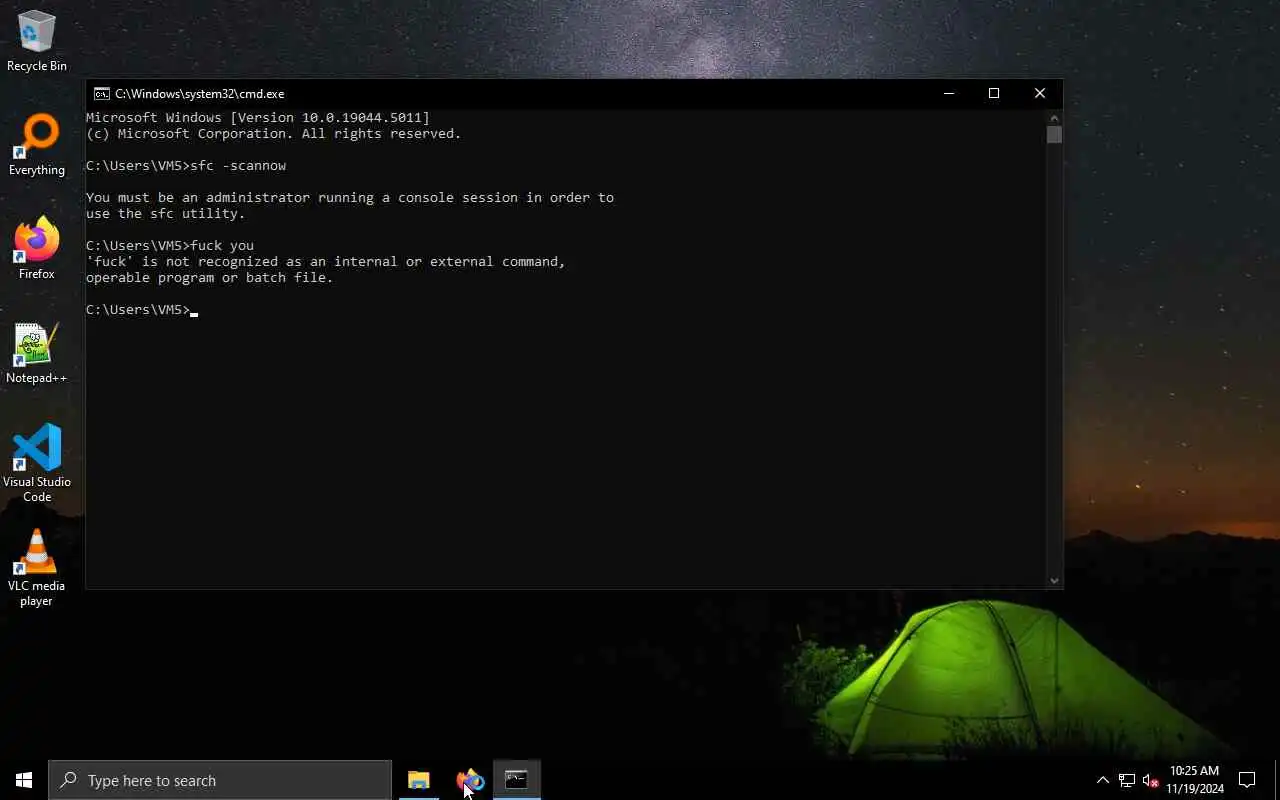Image resolution: width=1280 pixels, height=800 pixels.
Task: Maximize the cmd.exe window
Action: click(x=994, y=93)
